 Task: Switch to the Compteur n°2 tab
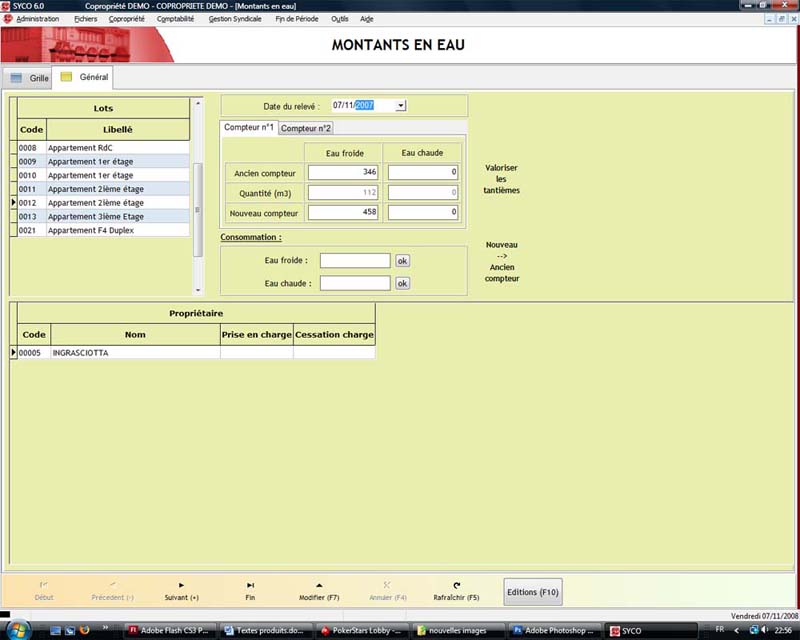coord(306,128)
